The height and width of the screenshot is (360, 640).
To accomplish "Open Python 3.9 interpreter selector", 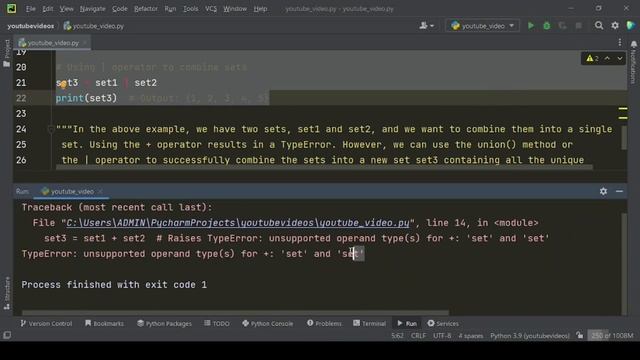I will pyautogui.click(x=529, y=336).
